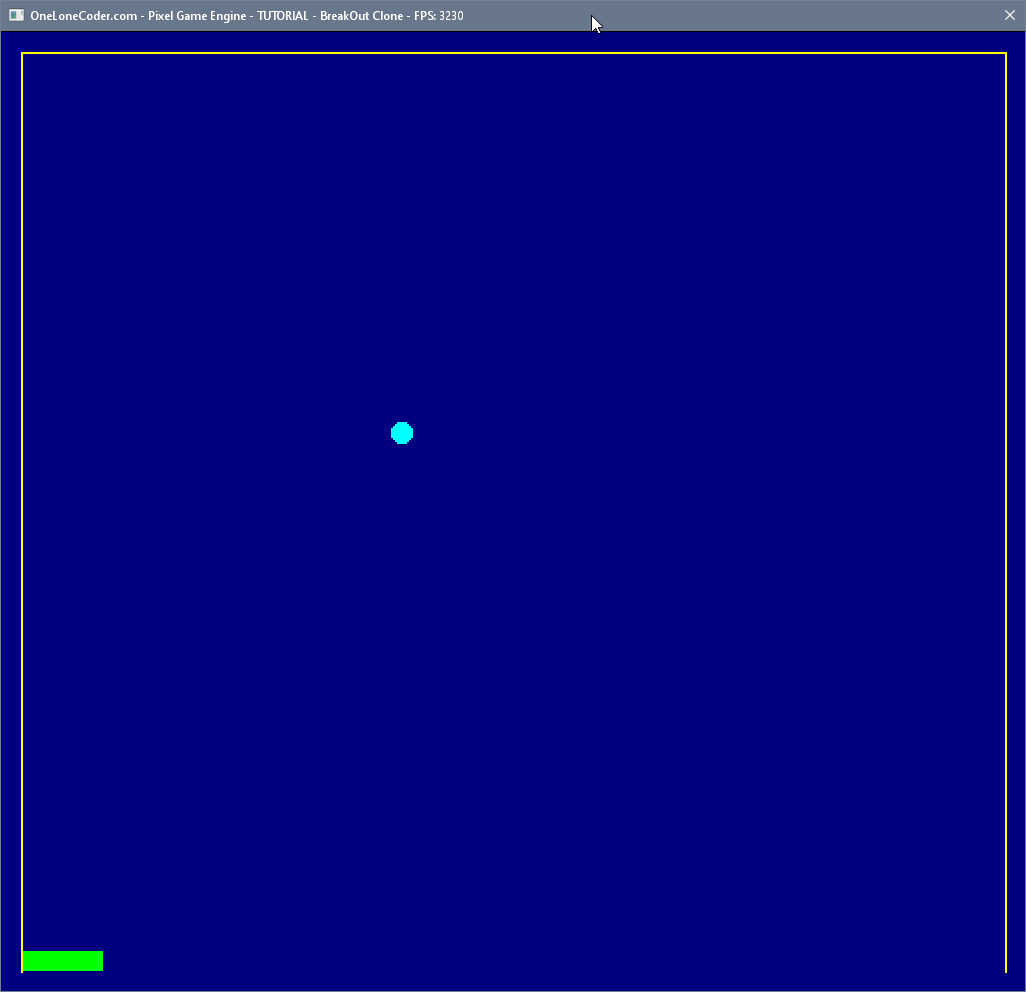Click the application icon in the title bar

[x=16, y=15]
